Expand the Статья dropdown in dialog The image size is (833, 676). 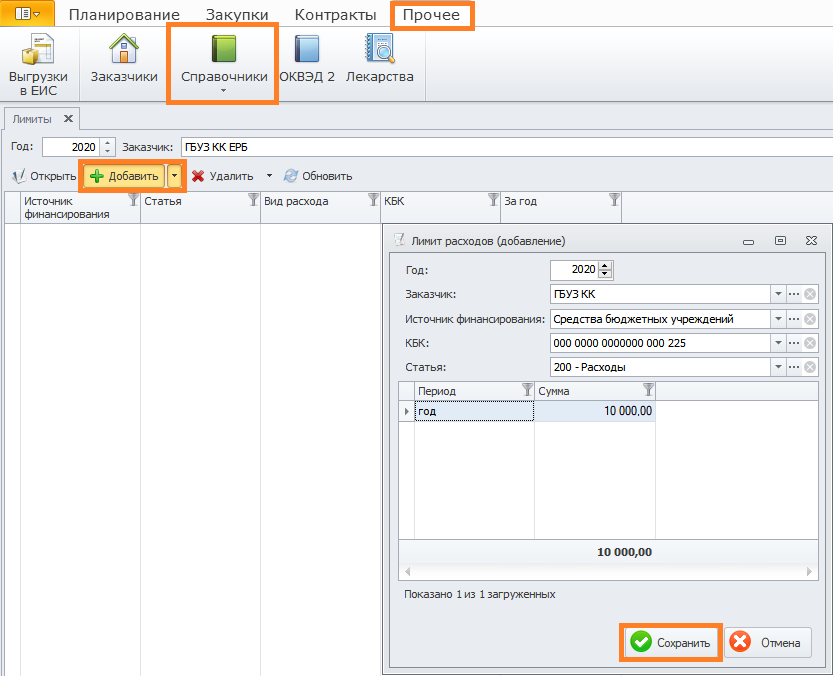coord(778,367)
